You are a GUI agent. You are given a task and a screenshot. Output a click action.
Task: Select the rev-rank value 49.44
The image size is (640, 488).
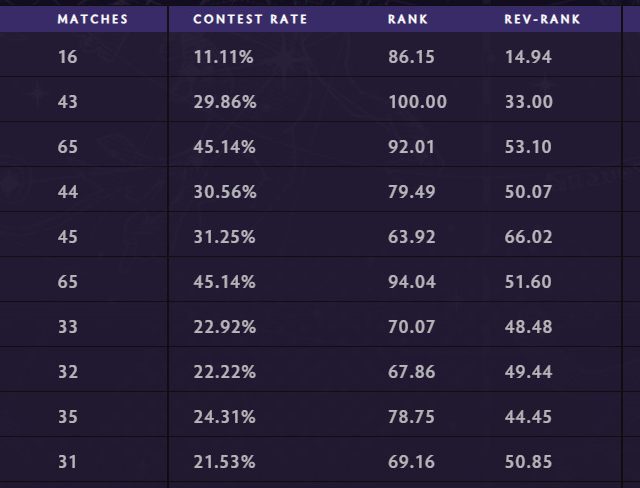[529, 372]
